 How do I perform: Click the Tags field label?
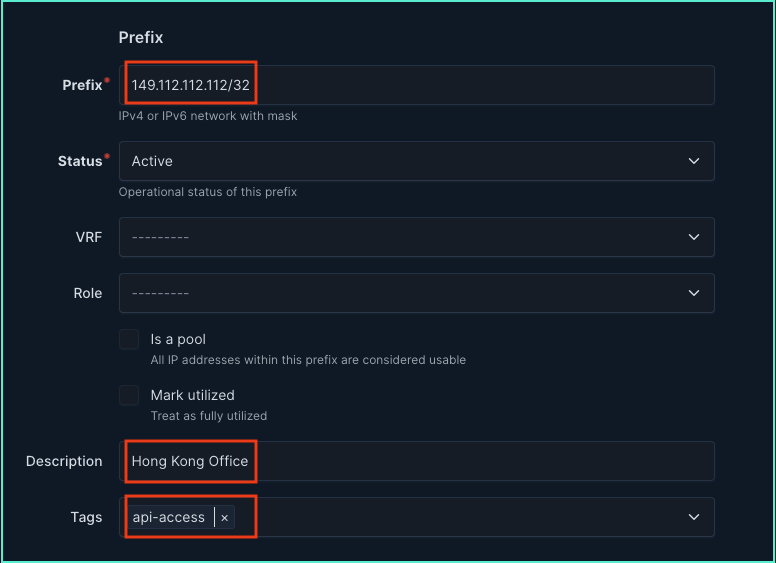click(86, 517)
